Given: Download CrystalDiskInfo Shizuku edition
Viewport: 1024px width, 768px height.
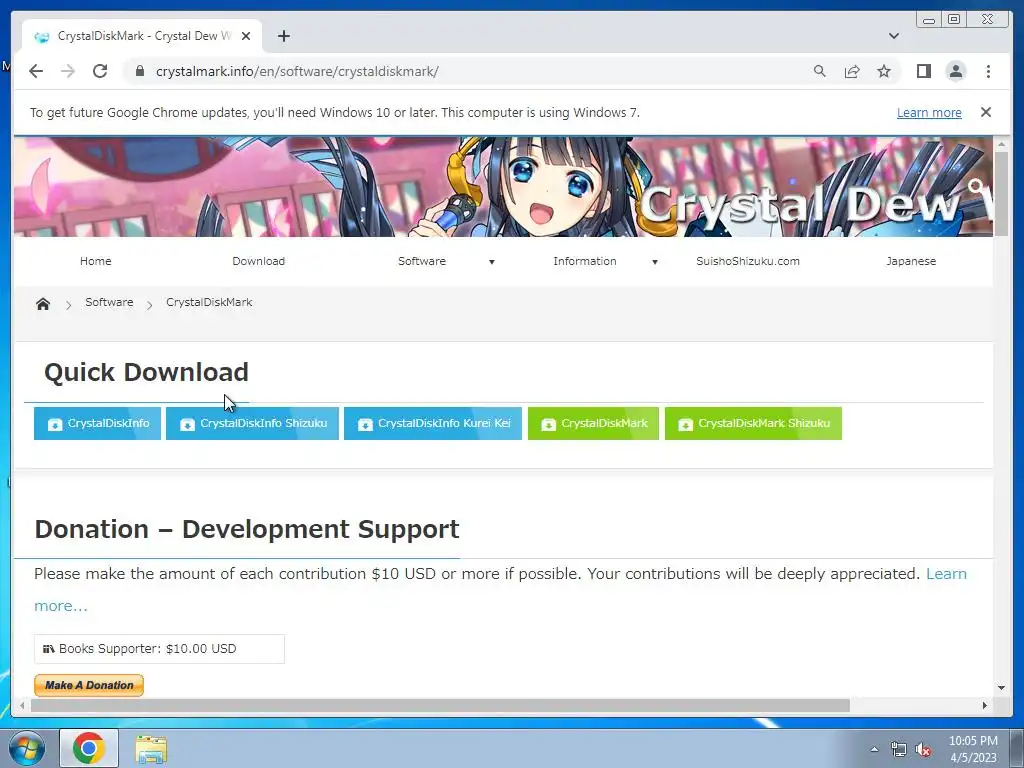Looking at the screenshot, I should pyautogui.click(x=252, y=423).
